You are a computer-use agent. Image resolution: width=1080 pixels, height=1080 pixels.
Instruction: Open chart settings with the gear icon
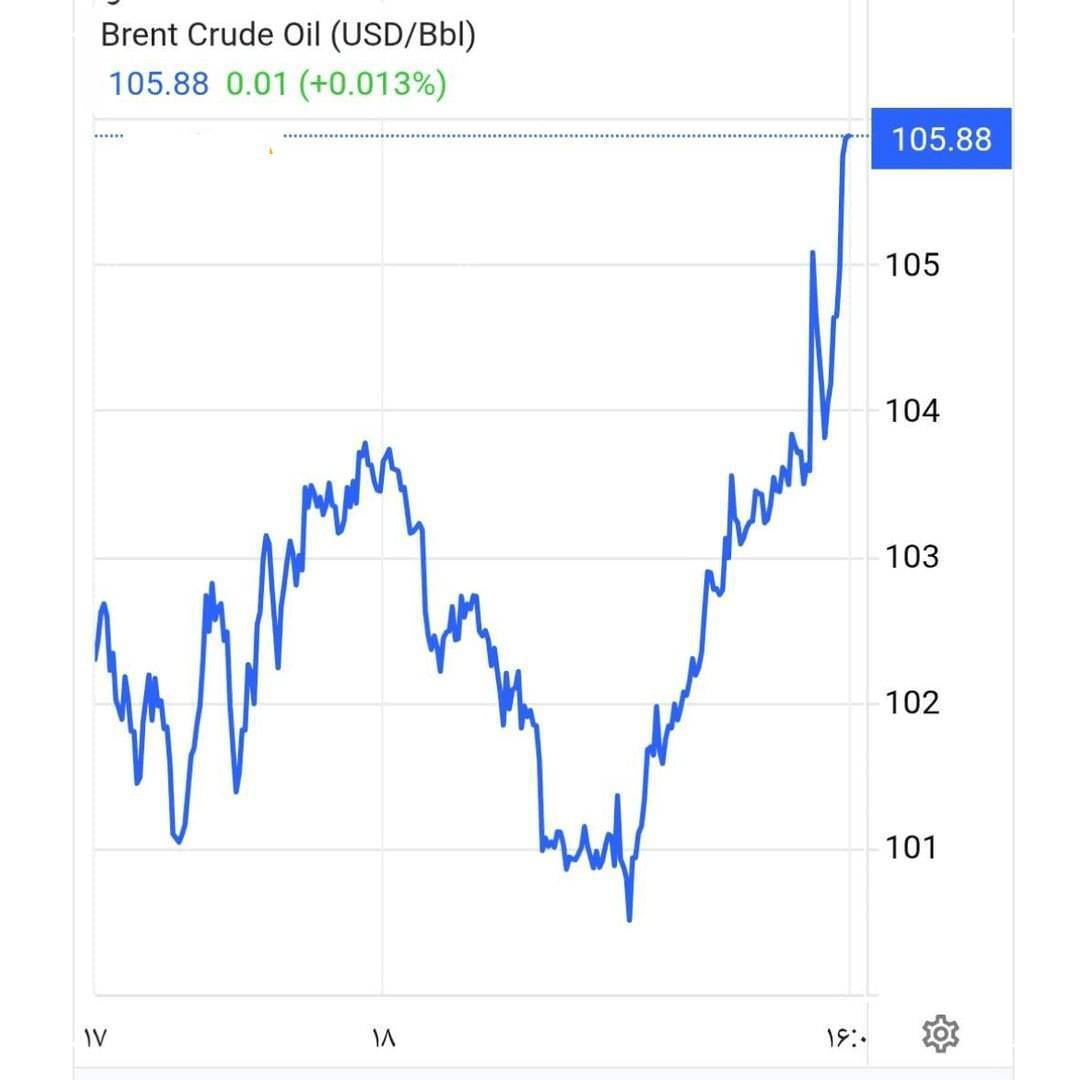tap(940, 1034)
